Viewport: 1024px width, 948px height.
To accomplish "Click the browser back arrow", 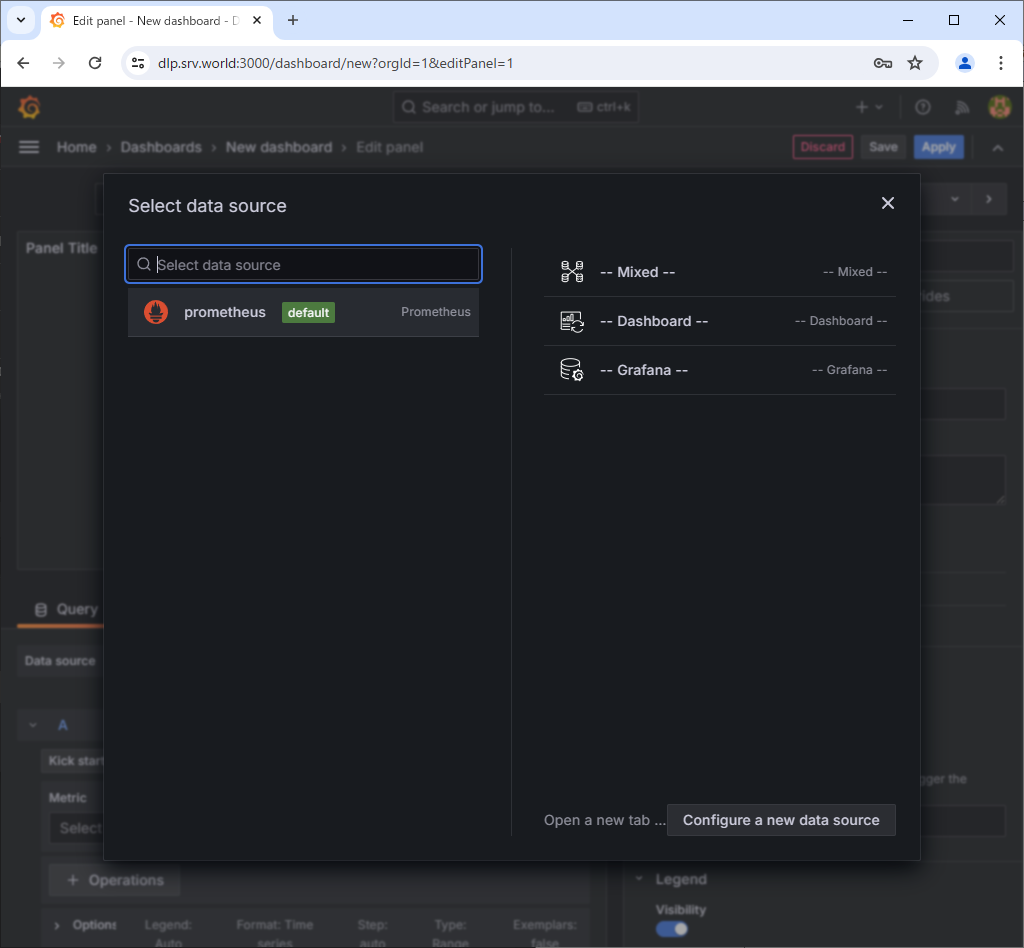I will click(x=24, y=63).
